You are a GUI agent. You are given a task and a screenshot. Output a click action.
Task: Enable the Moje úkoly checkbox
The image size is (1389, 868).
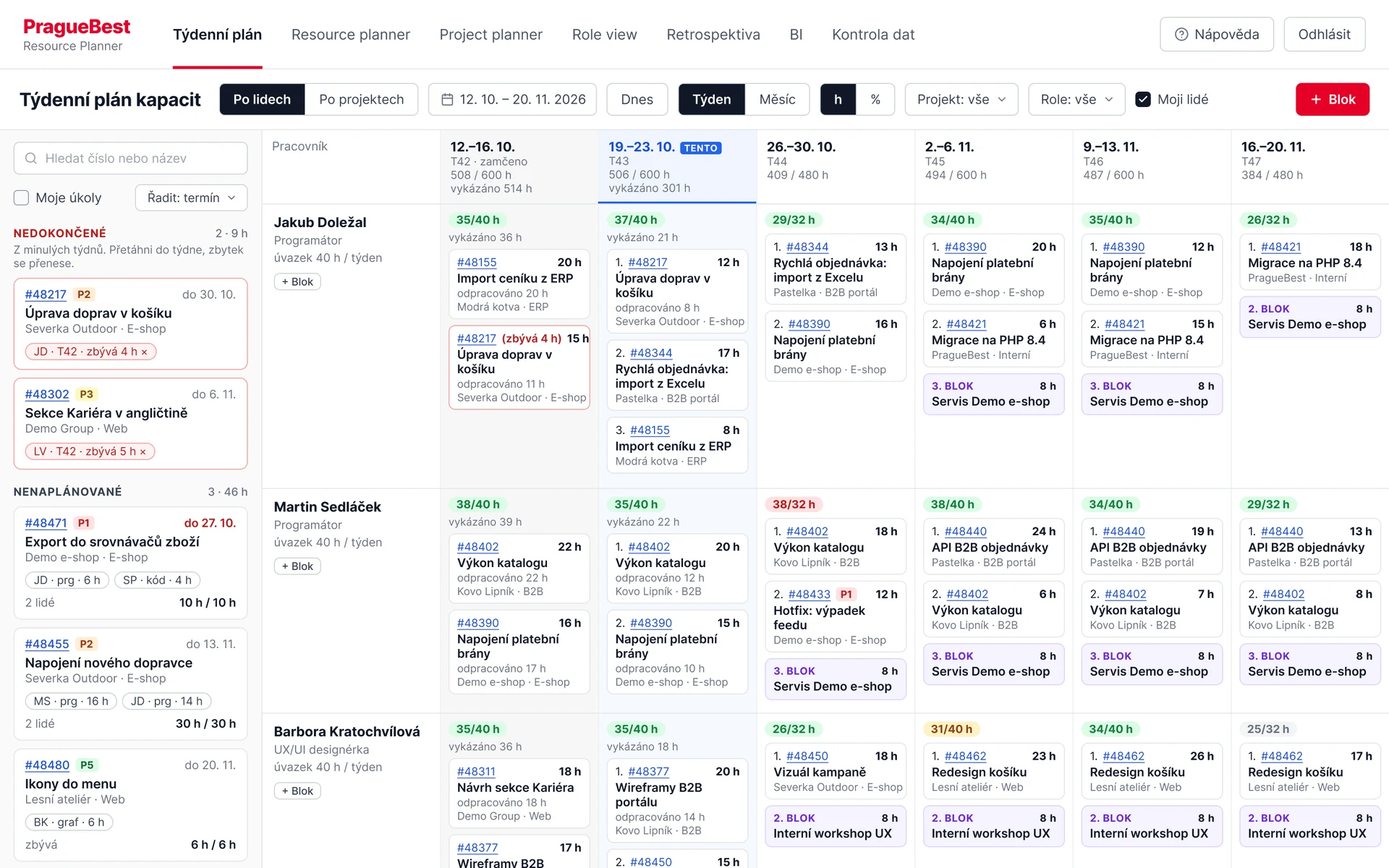click(22, 197)
